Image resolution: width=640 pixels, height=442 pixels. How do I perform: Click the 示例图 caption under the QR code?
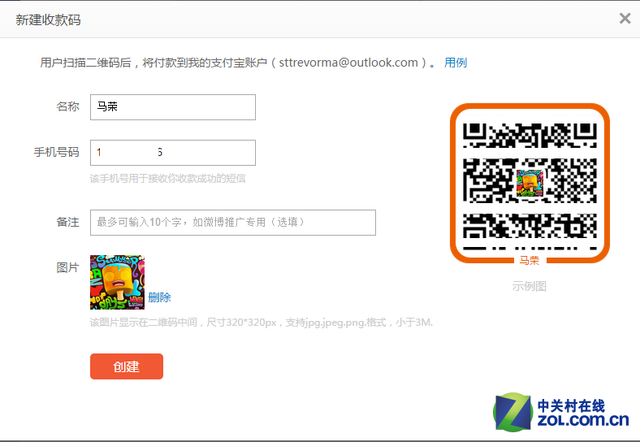coord(529,286)
